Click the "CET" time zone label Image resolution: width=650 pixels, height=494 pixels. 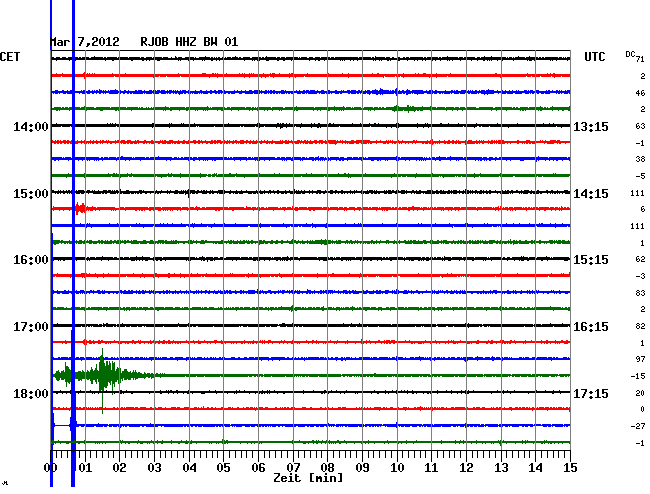tap(10, 57)
